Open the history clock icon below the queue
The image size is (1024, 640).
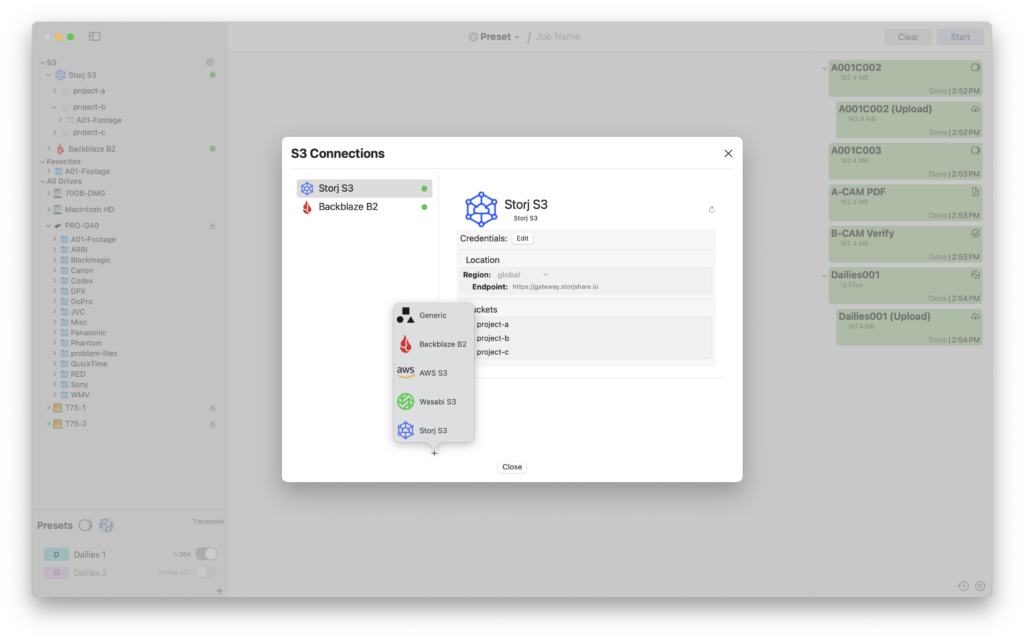[963, 586]
